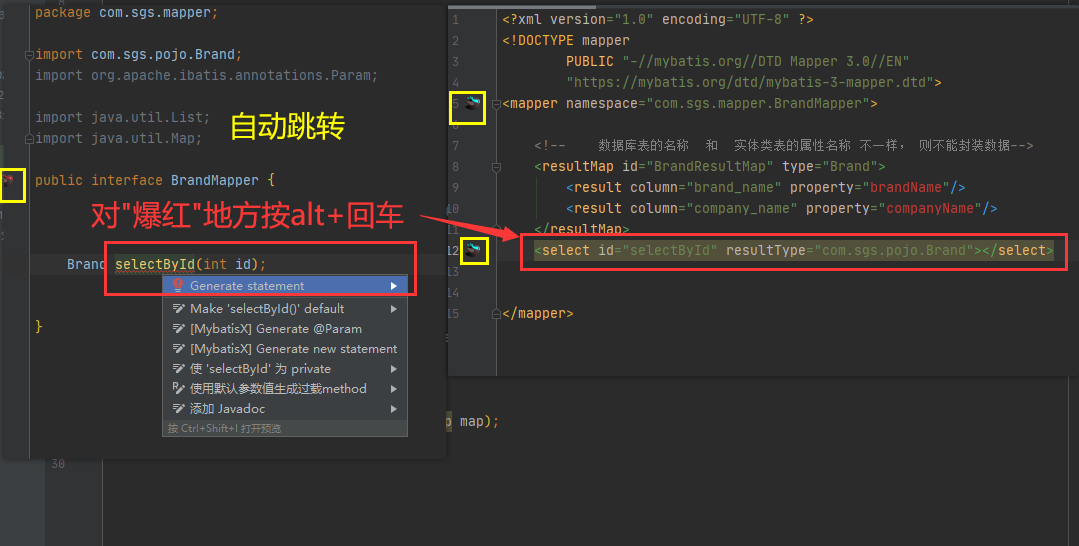Viewport: 1079px width, 546px height.
Task: Choose Generate statement from the intention menu
Action: click(285, 286)
